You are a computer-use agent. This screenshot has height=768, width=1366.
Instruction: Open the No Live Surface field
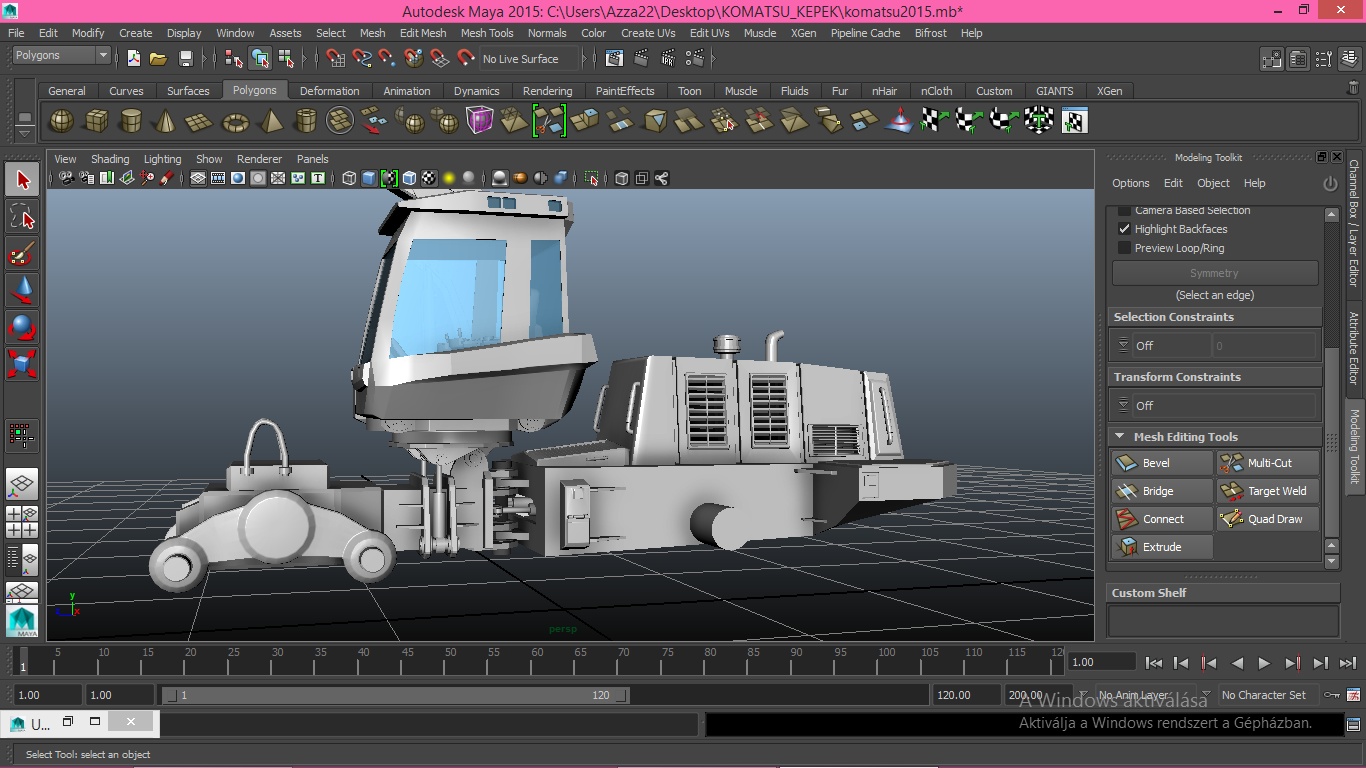point(528,59)
